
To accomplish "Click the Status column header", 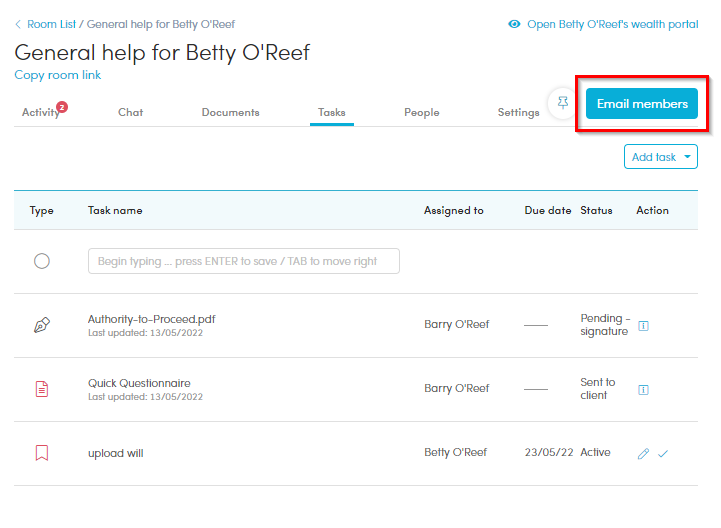I will click(596, 211).
